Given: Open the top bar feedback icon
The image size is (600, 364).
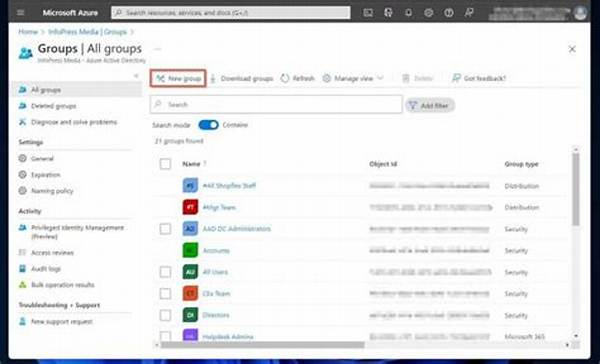Looking at the screenshot, I should click(x=469, y=13).
